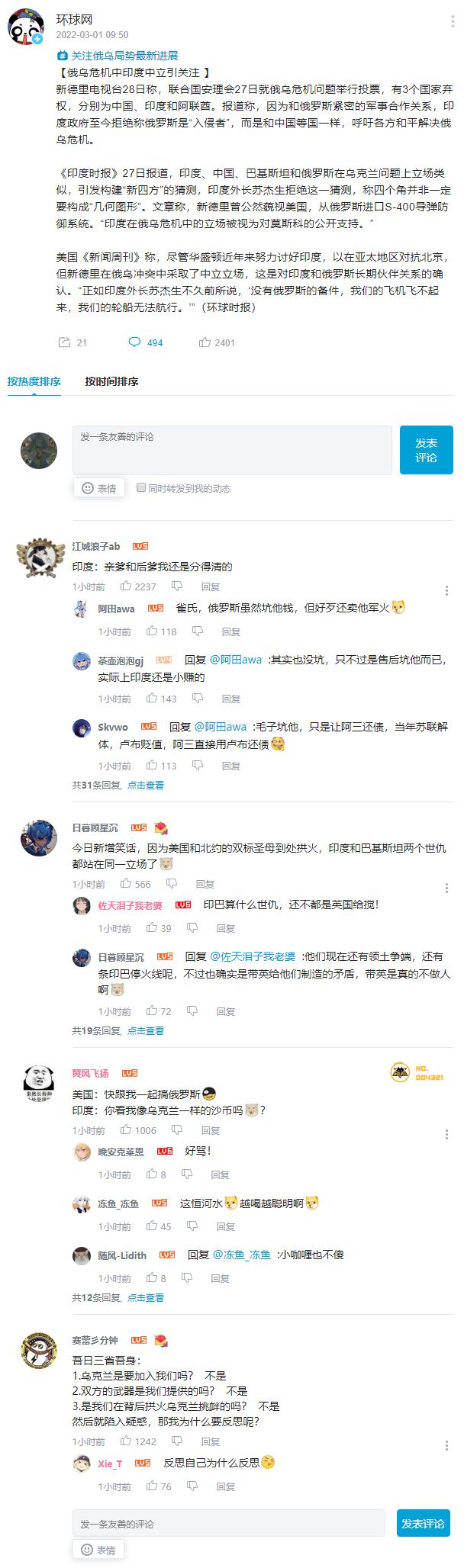This screenshot has width=464, height=1568.
Task: Open the three-dot menu on 日暮顾星沉's comment
Action: pyautogui.click(x=447, y=888)
